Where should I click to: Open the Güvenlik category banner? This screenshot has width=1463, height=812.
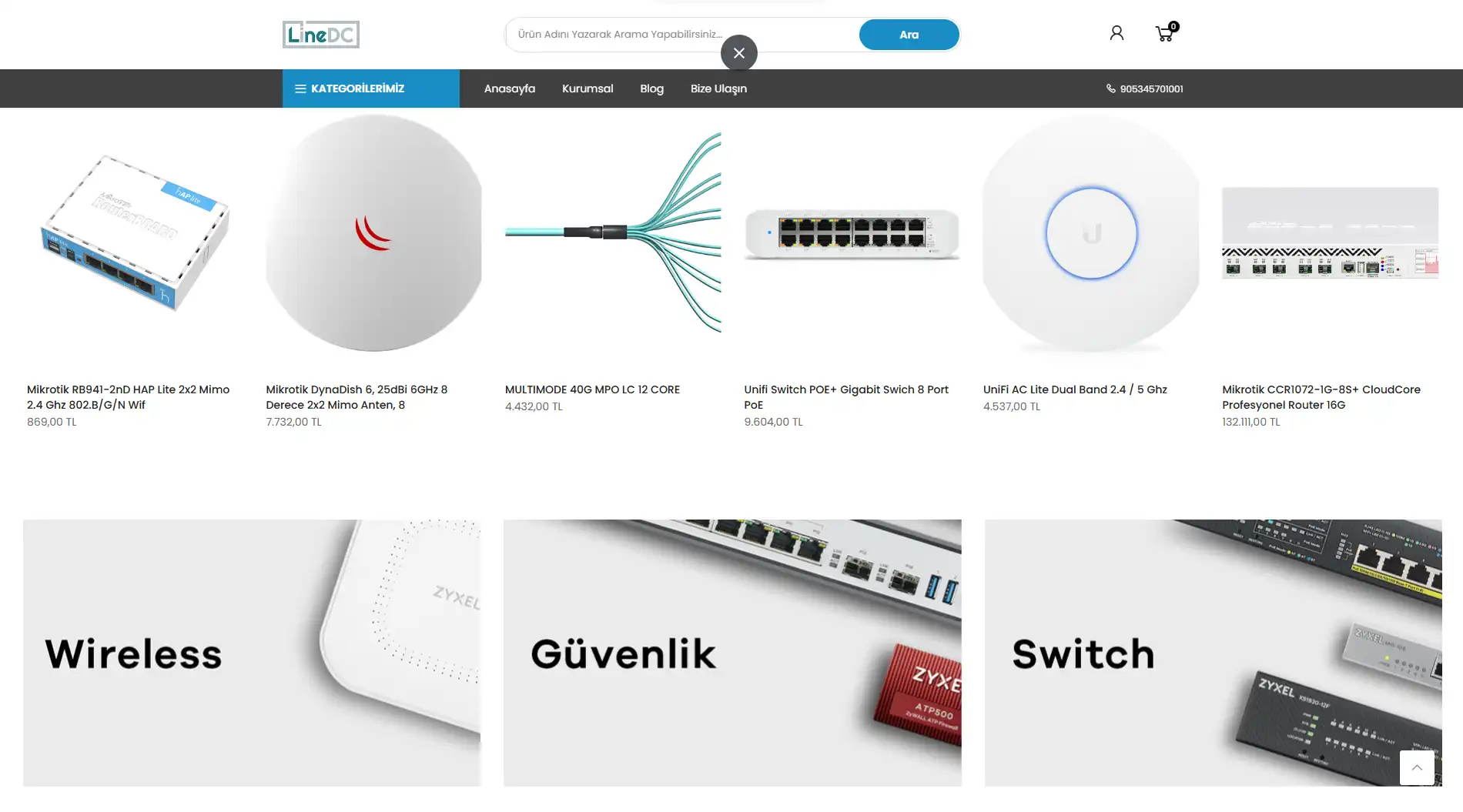pos(732,653)
